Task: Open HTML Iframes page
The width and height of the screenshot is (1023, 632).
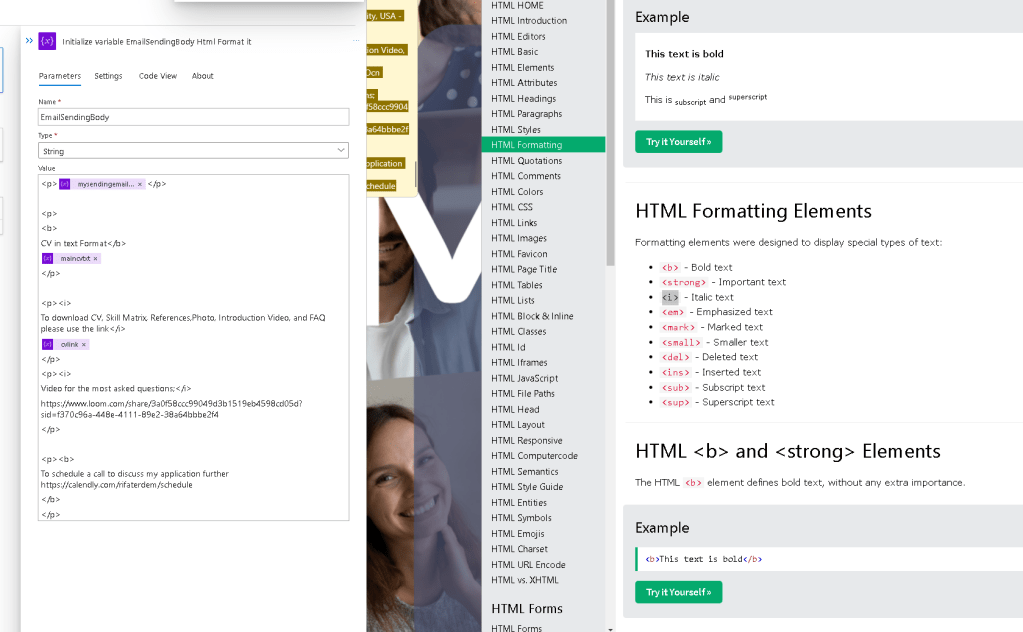Action: pos(519,363)
